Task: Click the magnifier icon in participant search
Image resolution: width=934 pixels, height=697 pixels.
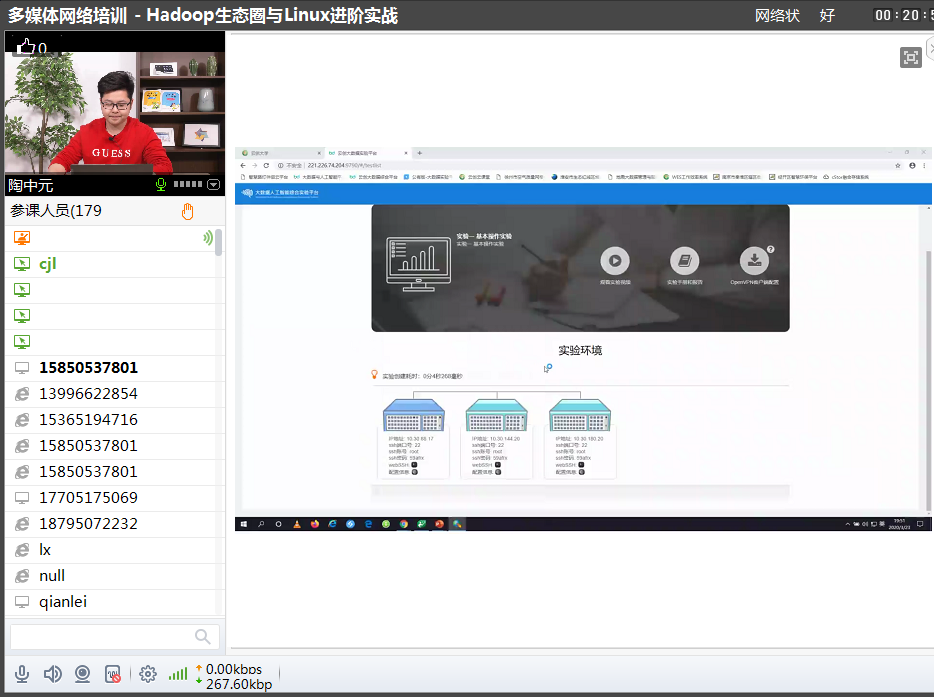Action: tap(203, 637)
